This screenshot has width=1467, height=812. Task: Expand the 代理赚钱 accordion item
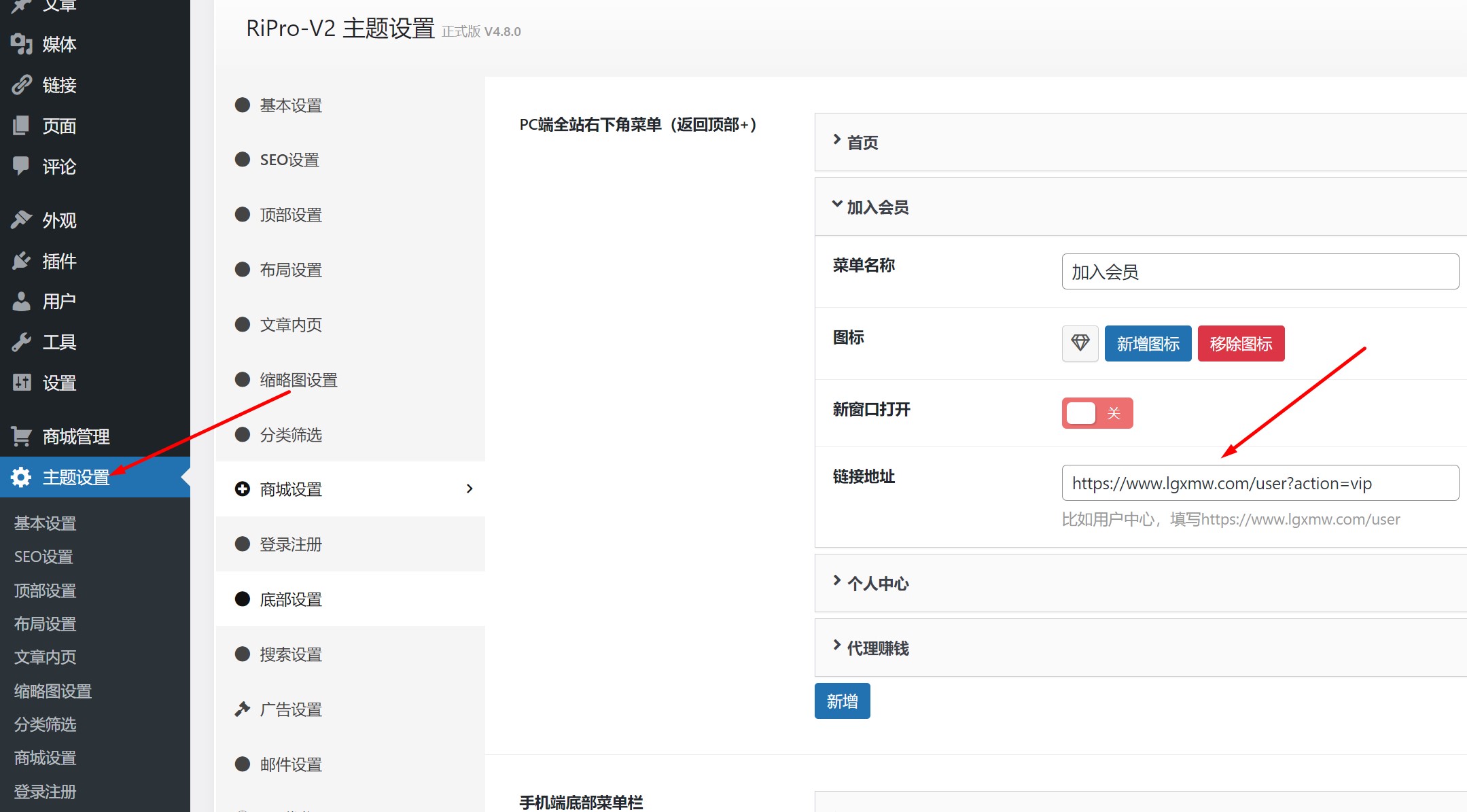(x=877, y=648)
